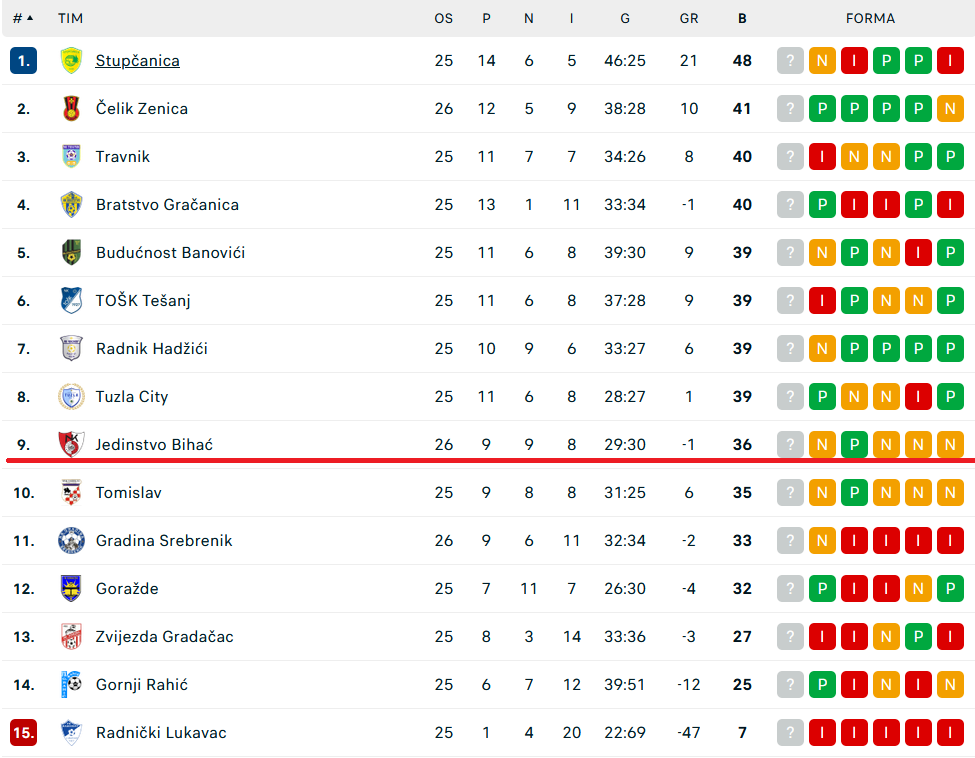Image resolution: width=975 pixels, height=758 pixels.
Task: Click the Bratstvo Gračanica crest icon
Action: pos(71,205)
